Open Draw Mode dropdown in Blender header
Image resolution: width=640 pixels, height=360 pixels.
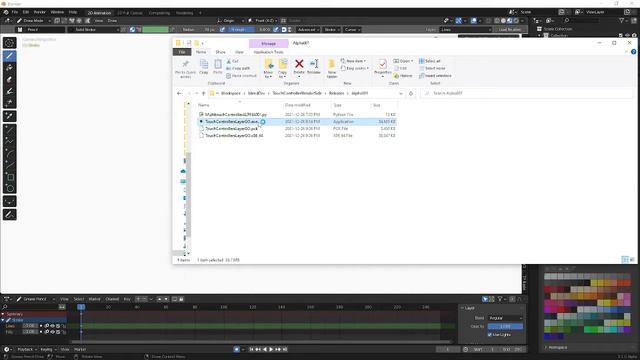click(x=33, y=20)
